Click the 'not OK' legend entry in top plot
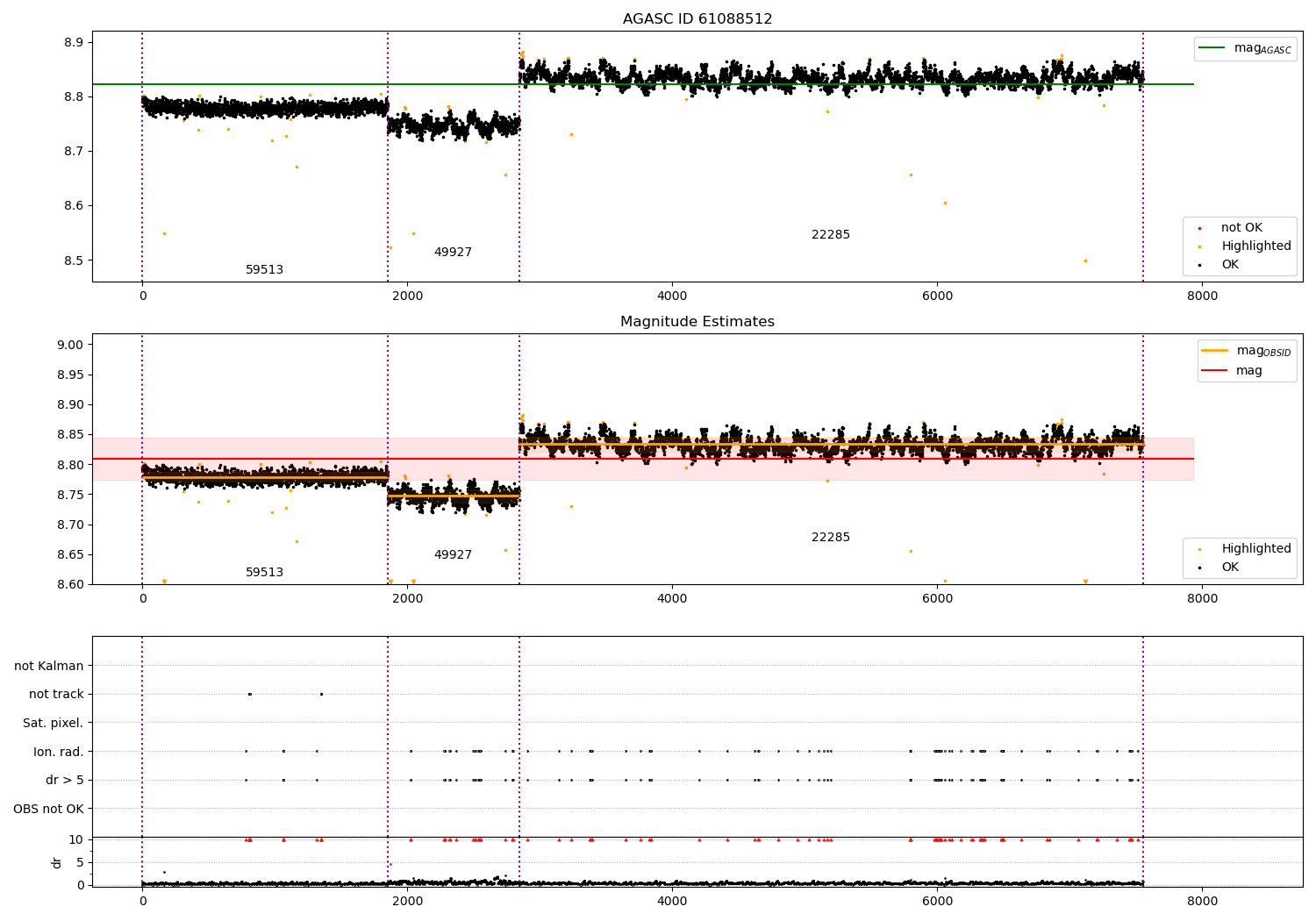This screenshot has width=1316, height=921. click(1241, 228)
